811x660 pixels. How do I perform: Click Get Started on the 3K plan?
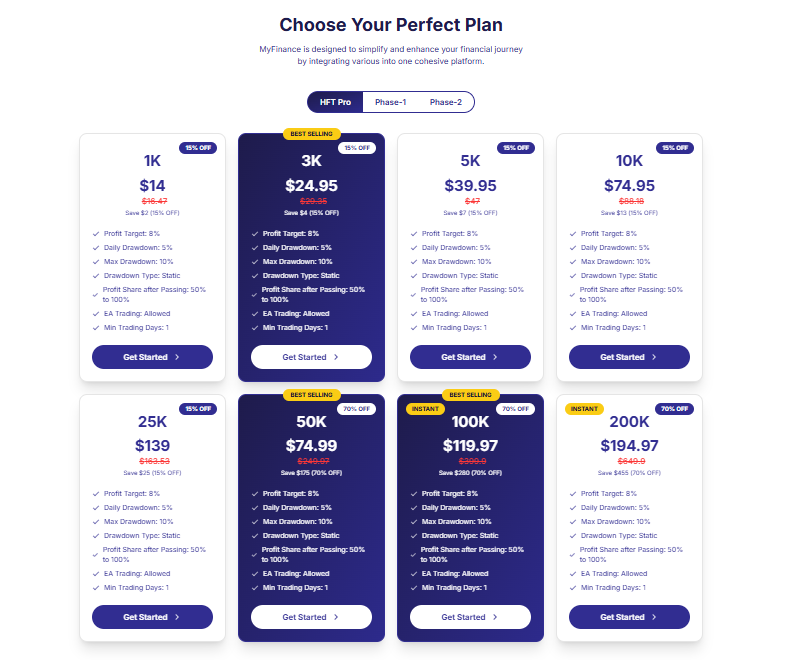tap(311, 357)
